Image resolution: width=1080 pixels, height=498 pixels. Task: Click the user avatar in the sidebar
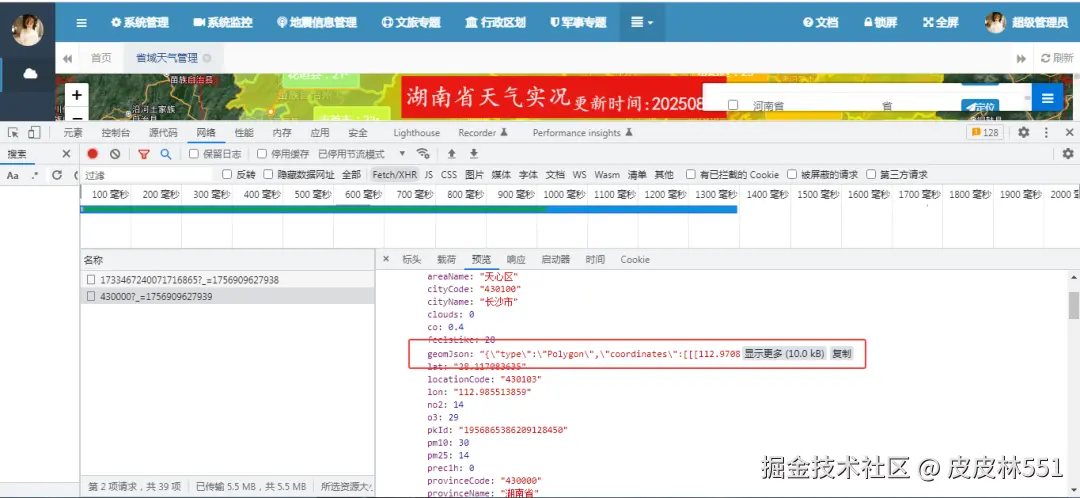[28, 29]
